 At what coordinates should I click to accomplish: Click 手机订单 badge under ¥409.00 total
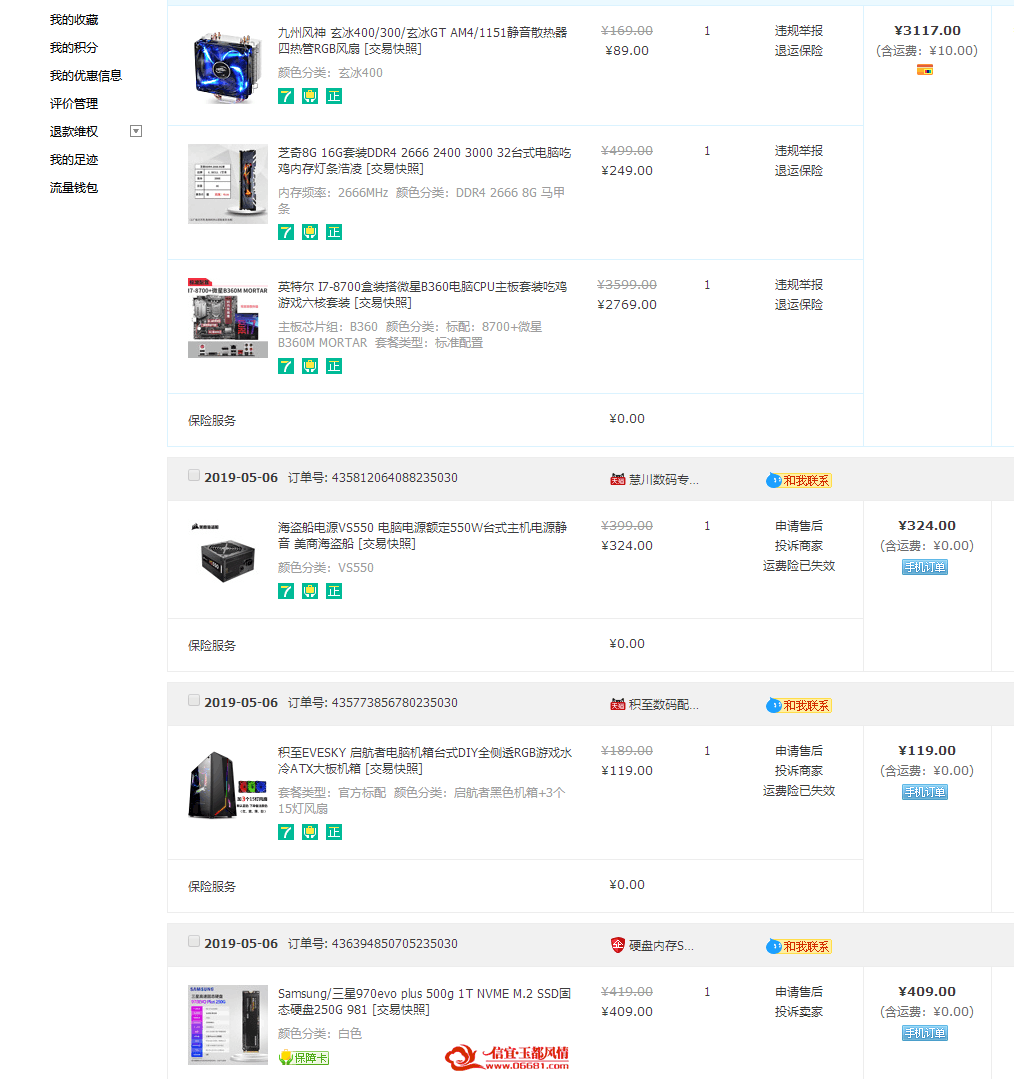[925, 1033]
